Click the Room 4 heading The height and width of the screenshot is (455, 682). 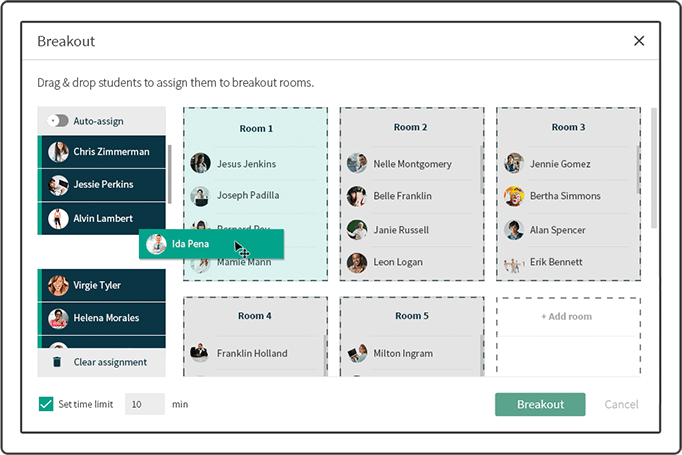point(254,316)
